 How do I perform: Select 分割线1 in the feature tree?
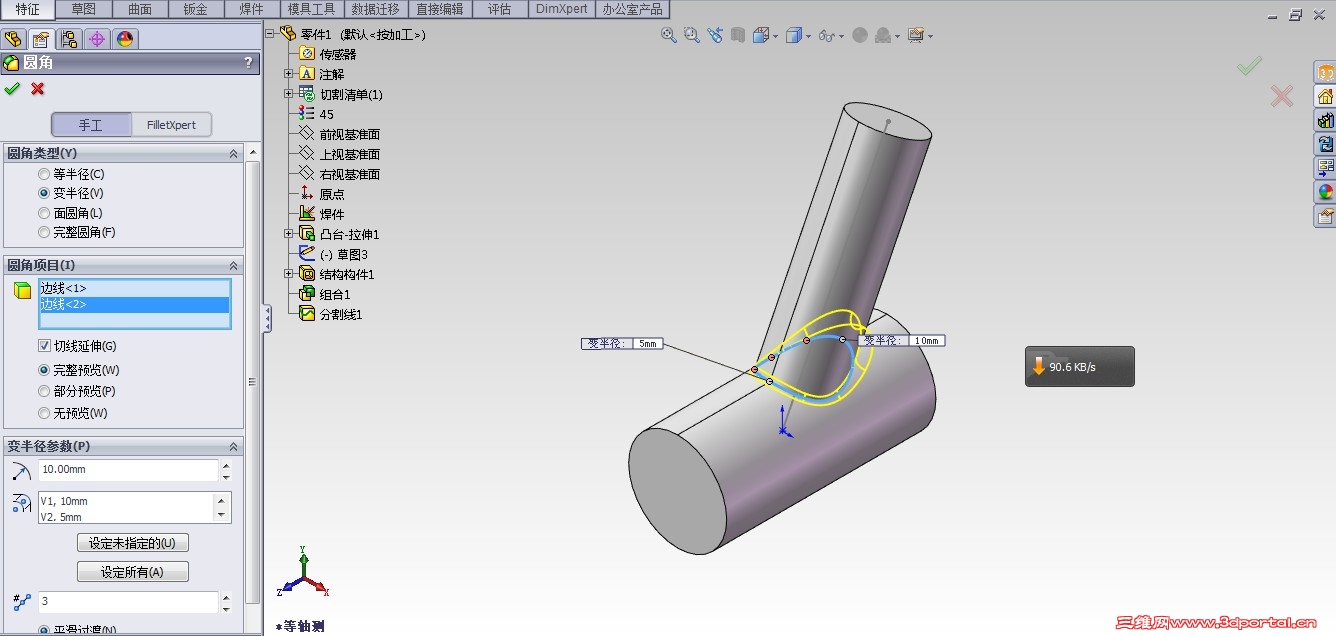pyautogui.click(x=340, y=314)
